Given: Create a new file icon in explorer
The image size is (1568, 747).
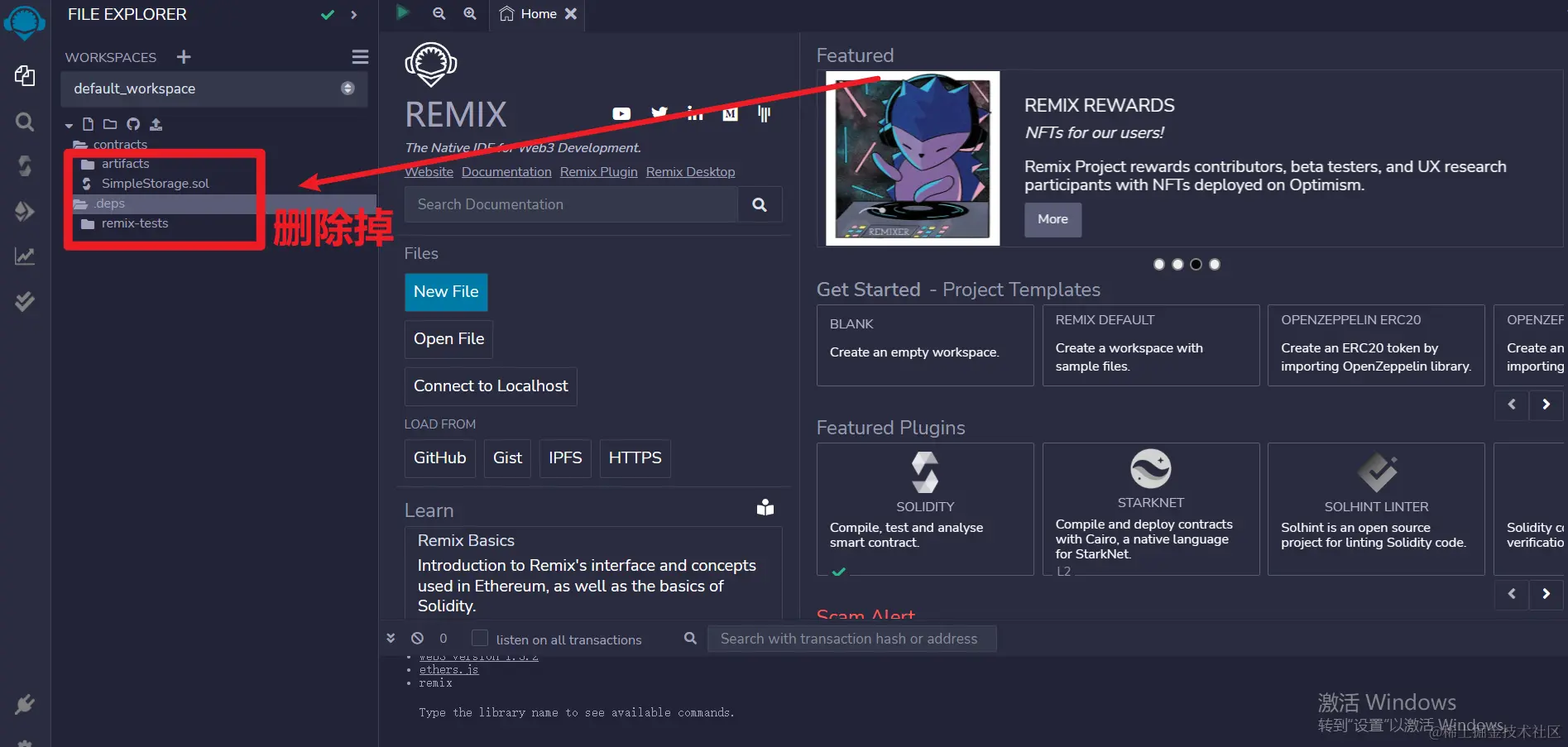Looking at the screenshot, I should pos(88,124).
